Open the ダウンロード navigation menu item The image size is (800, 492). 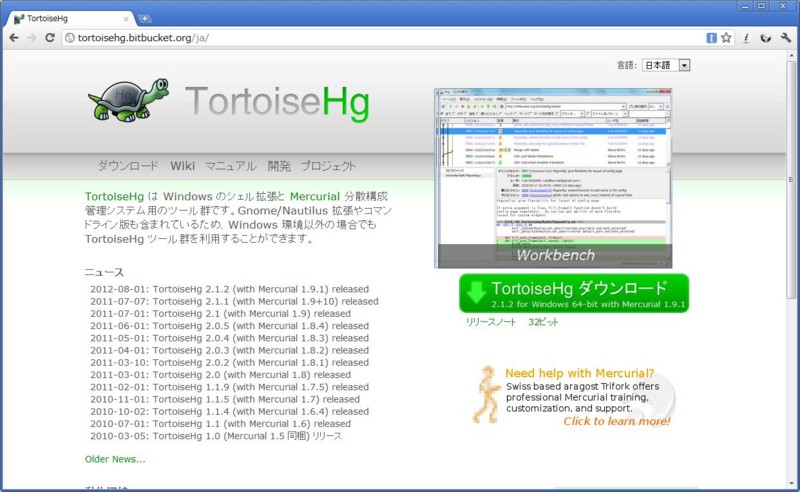point(128,166)
